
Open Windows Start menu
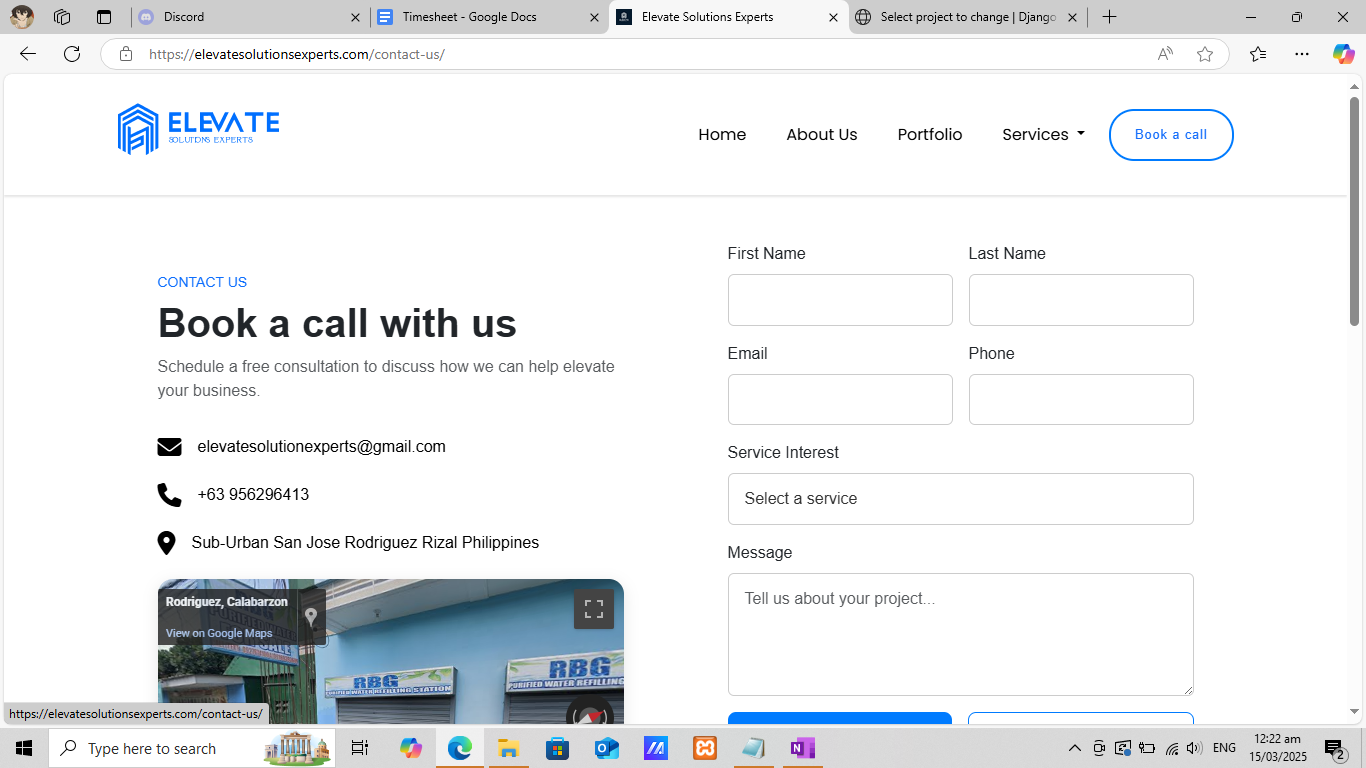point(24,748)
